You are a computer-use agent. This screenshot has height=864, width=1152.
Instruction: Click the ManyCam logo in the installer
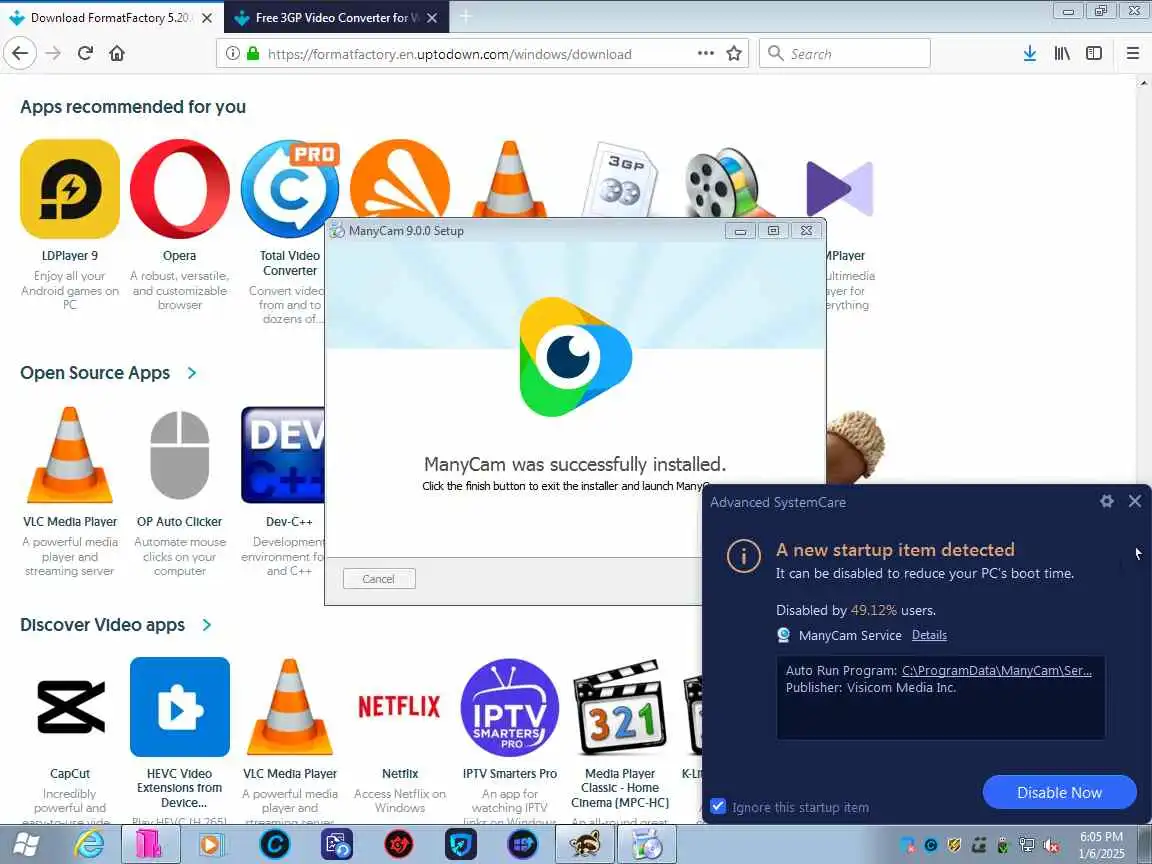pos(575,356)
